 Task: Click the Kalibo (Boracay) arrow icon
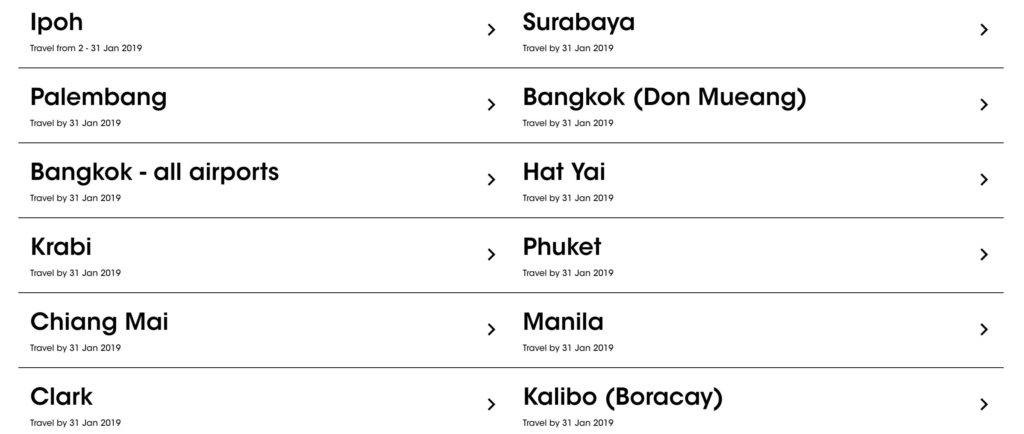point(984,404)
